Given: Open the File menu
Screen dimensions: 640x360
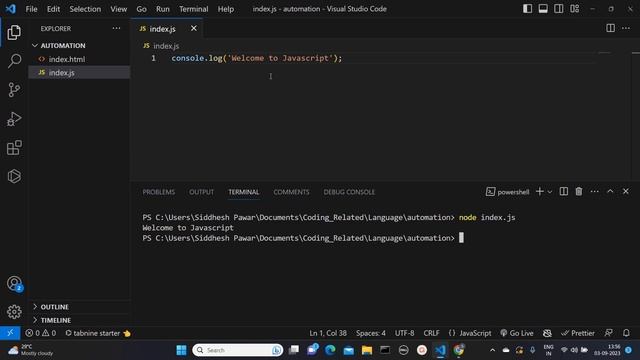Looking at the screenshot, I should 31,9.
